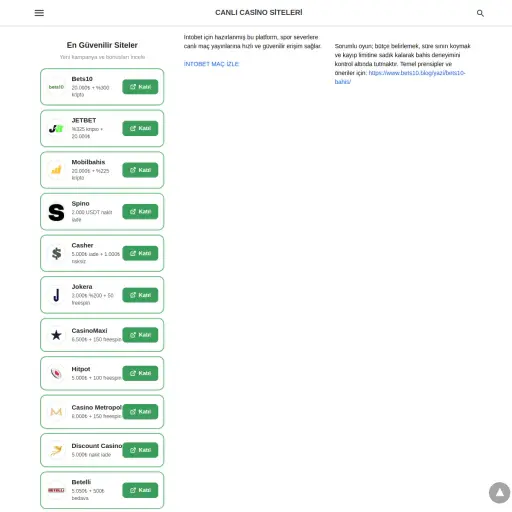Screen dimensions: 512x512
Task: Click the Casino Metropol M logo
Action: point(56,412)
